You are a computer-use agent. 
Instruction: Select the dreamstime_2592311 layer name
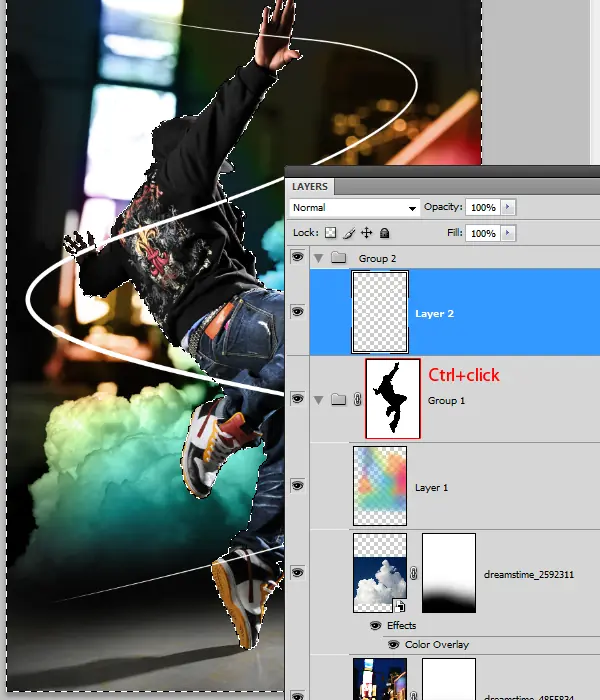(529, 575)
